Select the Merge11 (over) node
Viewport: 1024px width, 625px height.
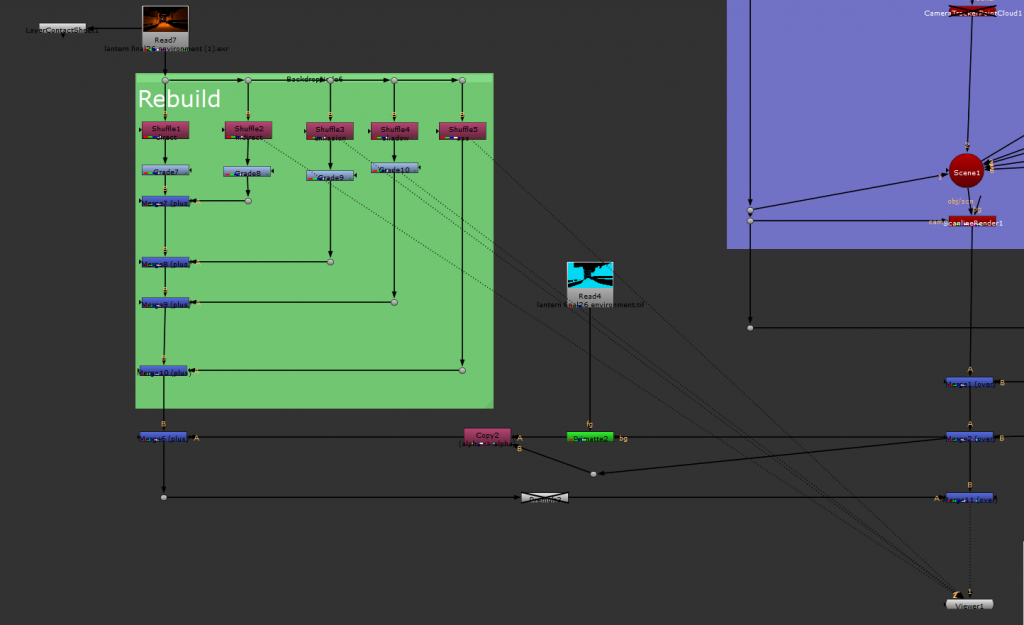(970, 498)
